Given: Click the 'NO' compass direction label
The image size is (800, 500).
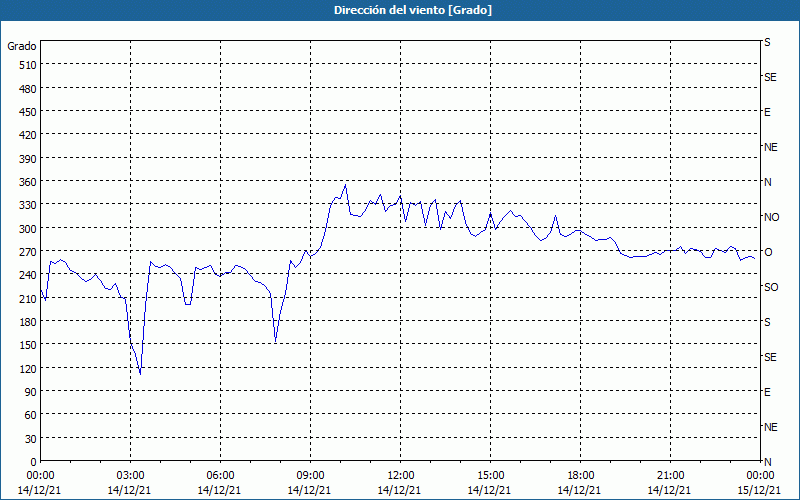Looking at the screenshot, I should 771,217.
